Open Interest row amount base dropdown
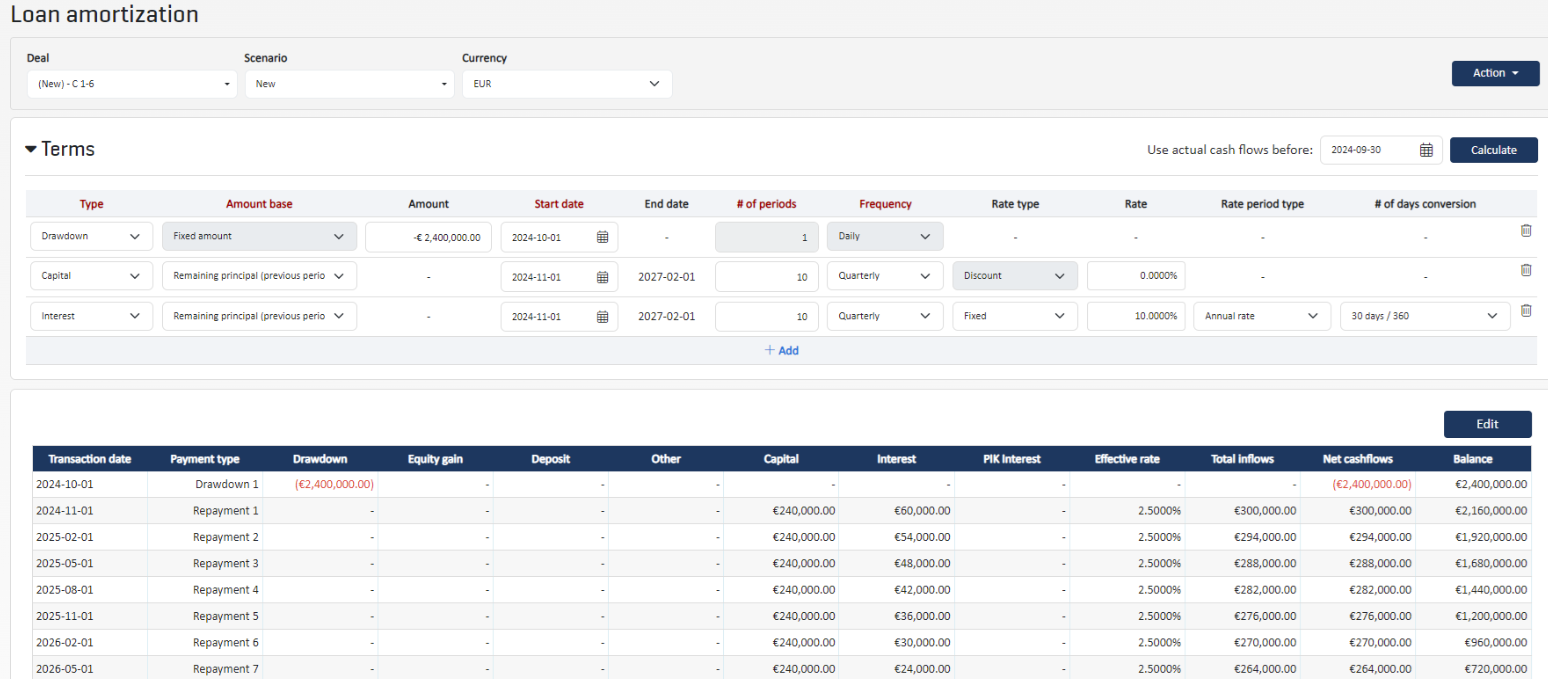 [x=259, y=316]
